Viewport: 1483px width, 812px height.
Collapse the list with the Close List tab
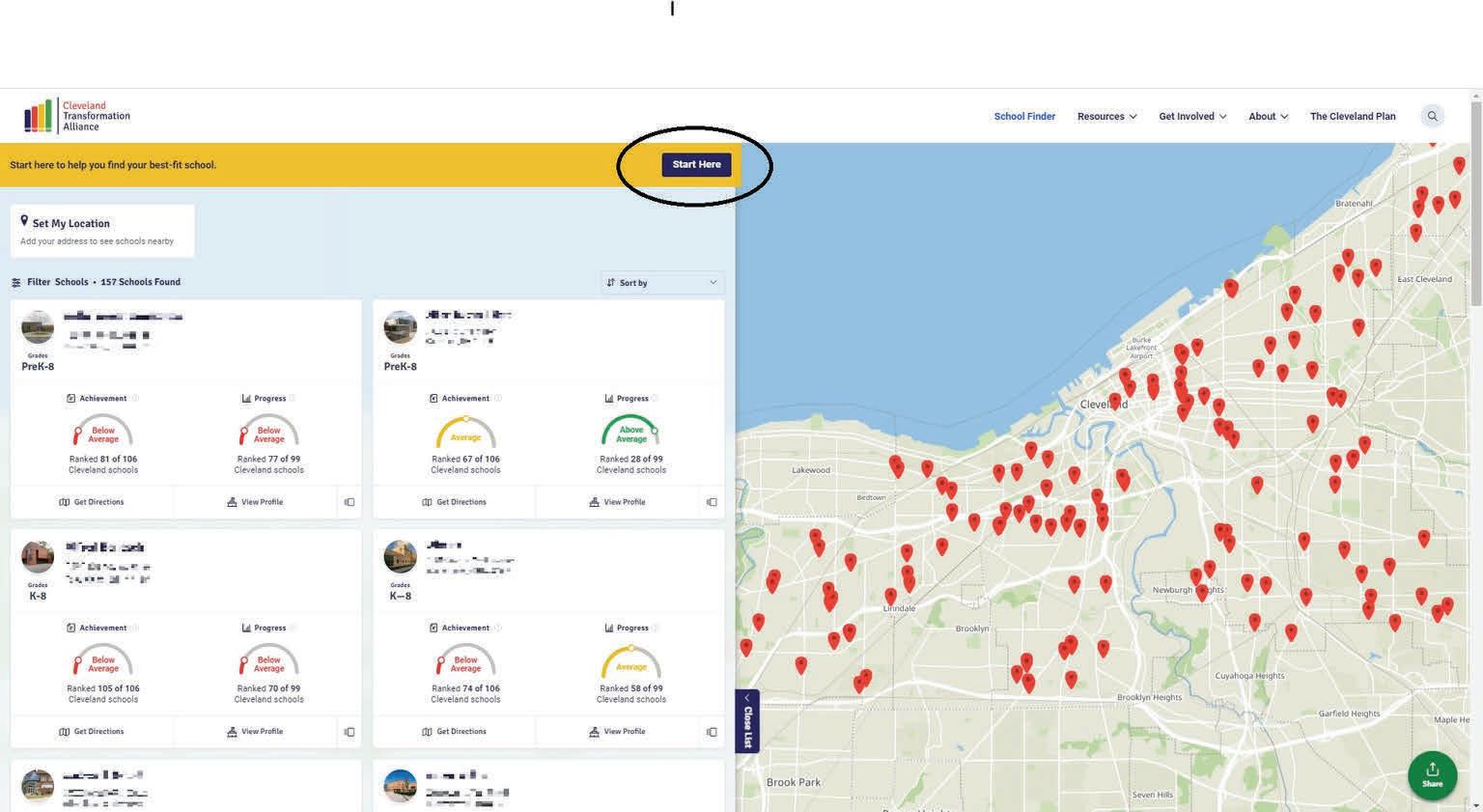click(747, 720)
